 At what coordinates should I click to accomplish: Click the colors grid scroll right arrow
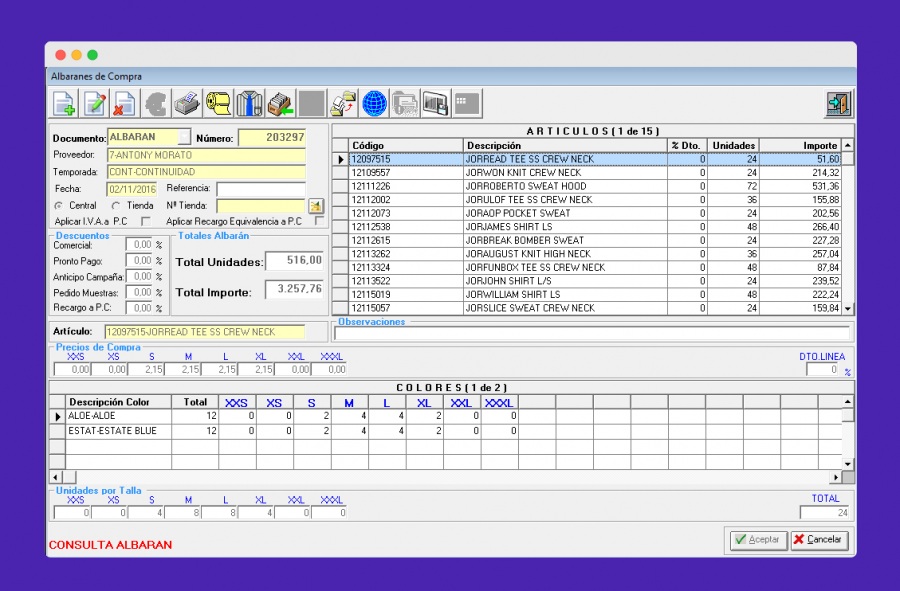tap(836, 477)
